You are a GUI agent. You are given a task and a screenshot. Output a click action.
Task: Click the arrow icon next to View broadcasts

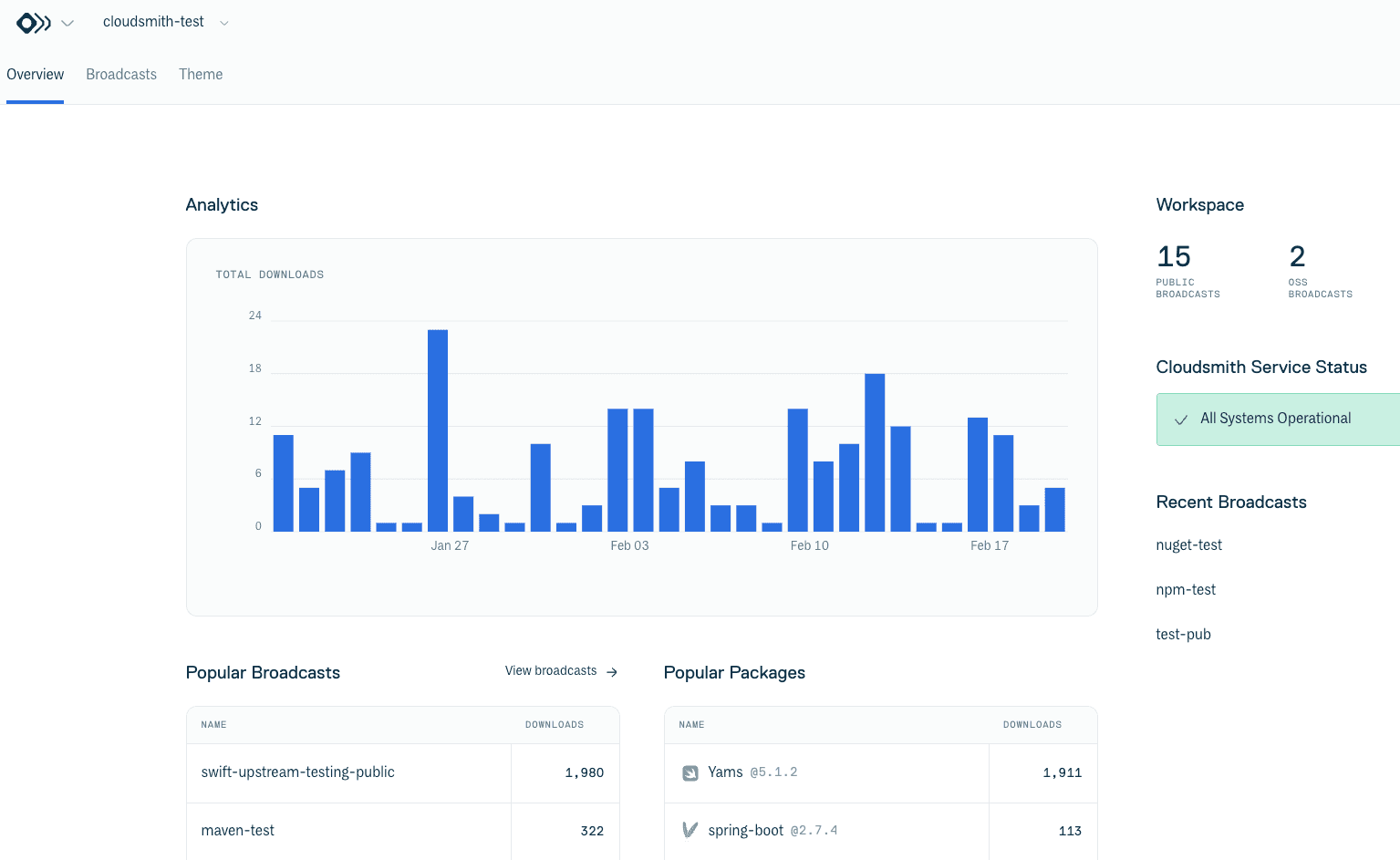point(612,672)
